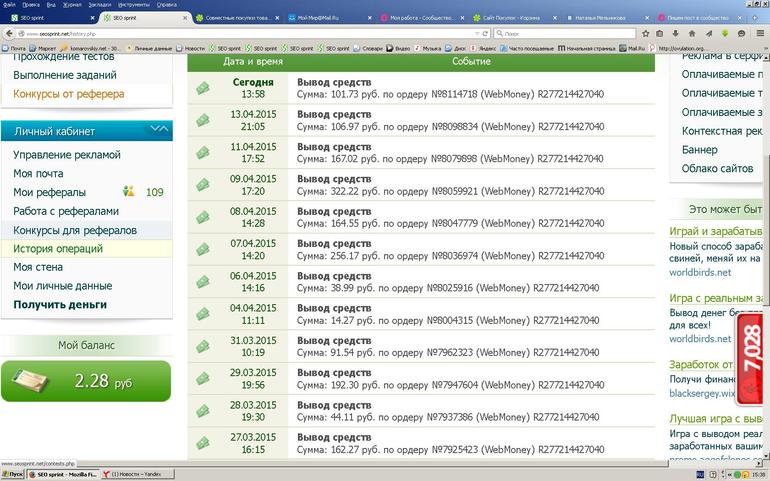Open Управление рекламой in the sidebar

tap(67, 155)
